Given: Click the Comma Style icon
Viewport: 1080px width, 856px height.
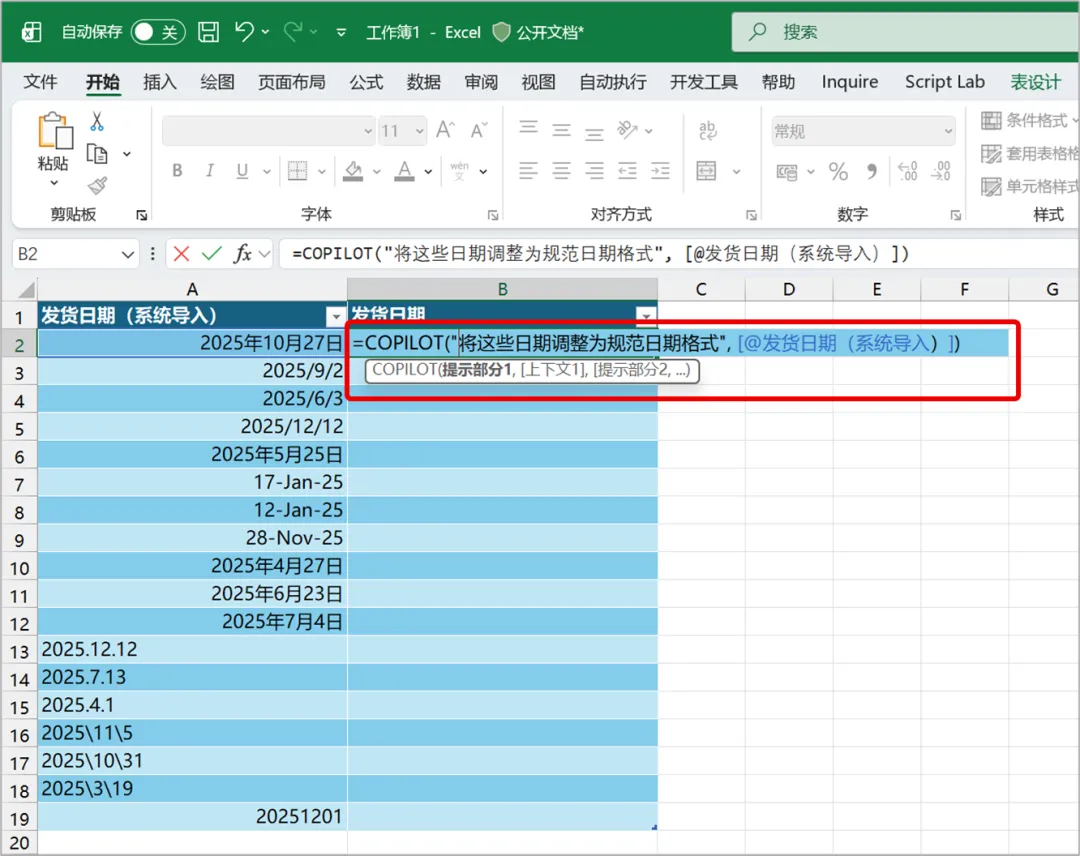Looking at the screenshot, I should coord(871,171).
